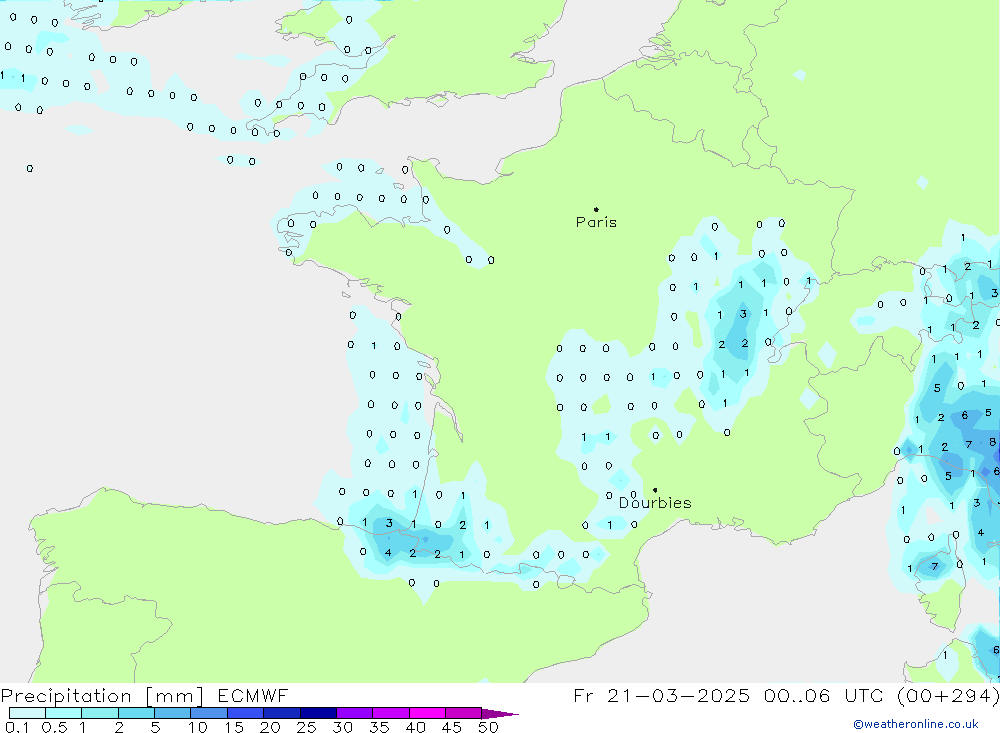The height and width of the screenshot is (733, 1000).
Task: Pick the 25–30 mm legend swatch
Action: click(318, 713)
